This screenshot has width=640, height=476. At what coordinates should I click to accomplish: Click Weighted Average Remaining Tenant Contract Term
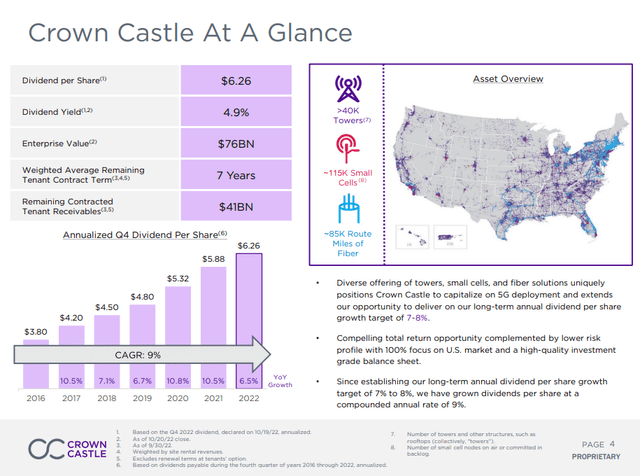(83, 175)
